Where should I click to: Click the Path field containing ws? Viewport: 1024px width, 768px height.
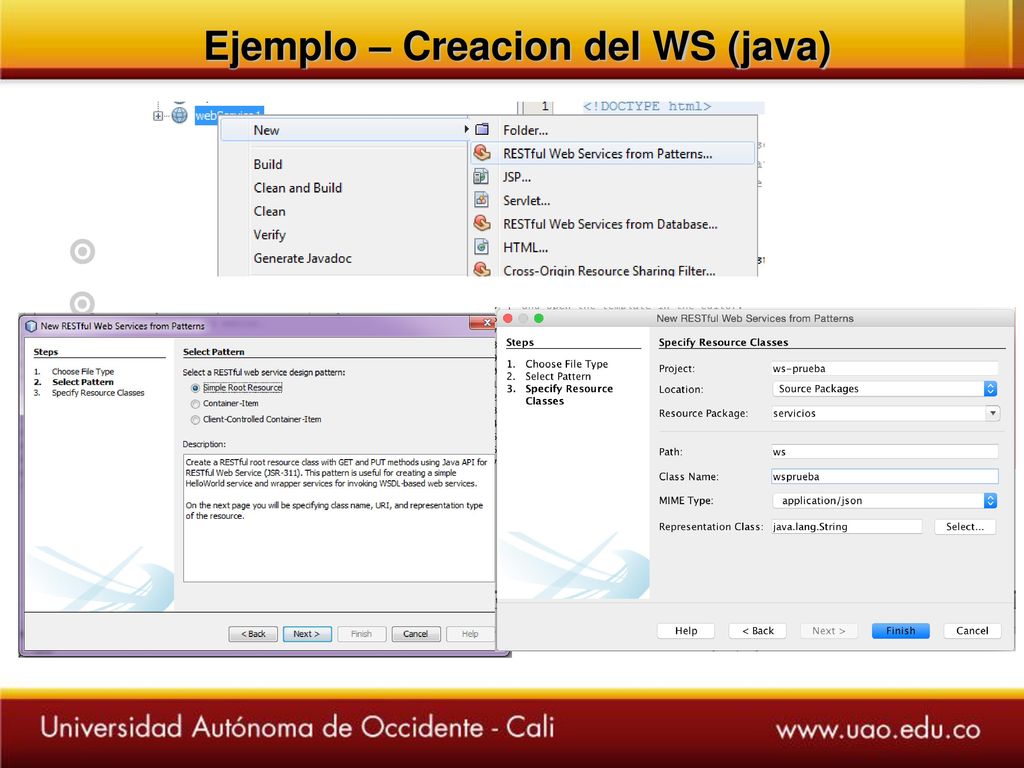(884, 451)
